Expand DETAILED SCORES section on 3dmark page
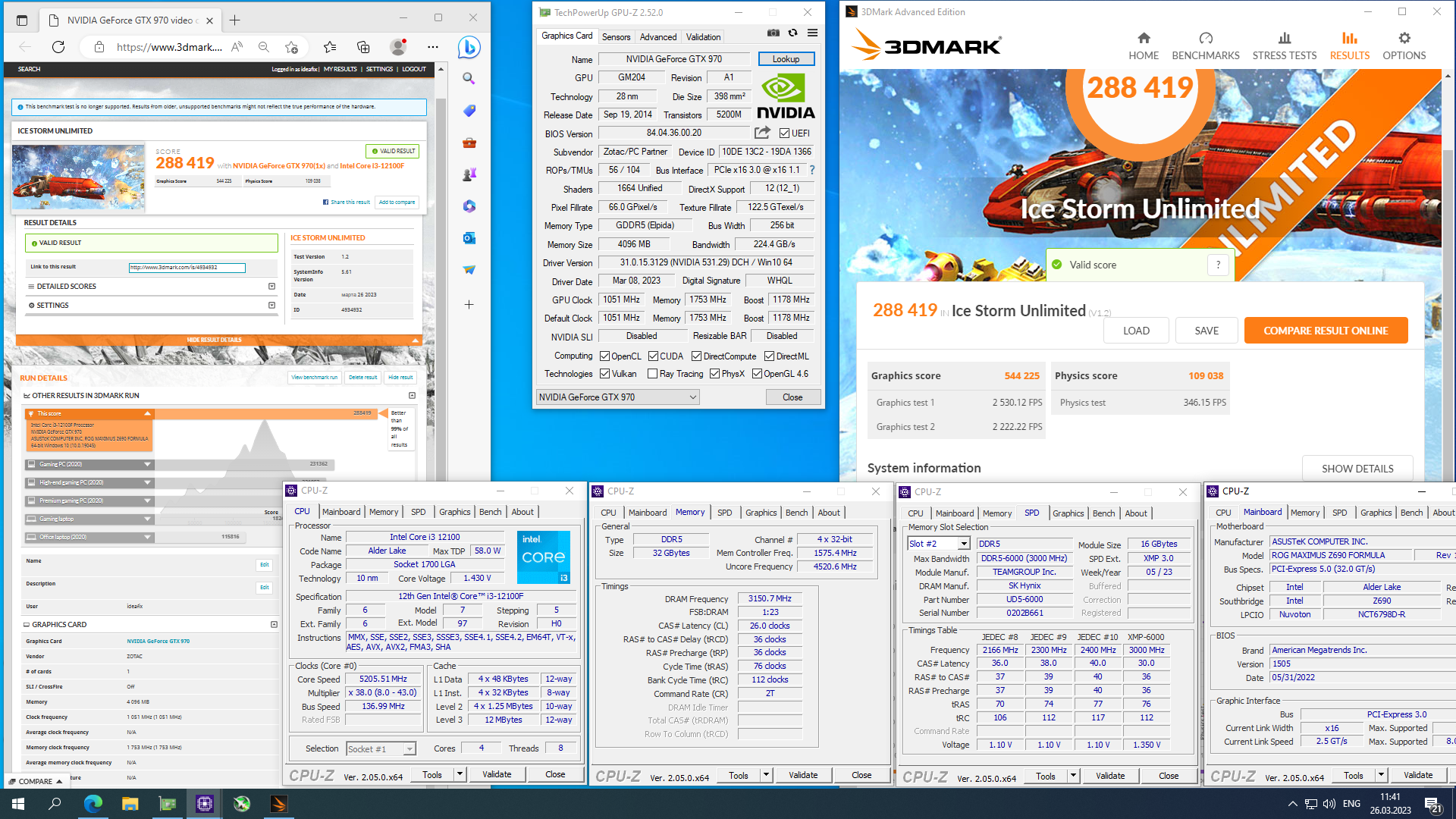The image size is (1456, 819). point(271,287)
